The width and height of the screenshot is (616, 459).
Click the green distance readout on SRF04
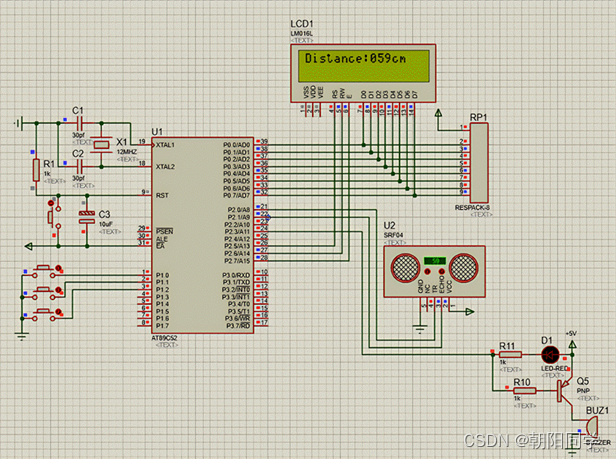click(434, 261)
